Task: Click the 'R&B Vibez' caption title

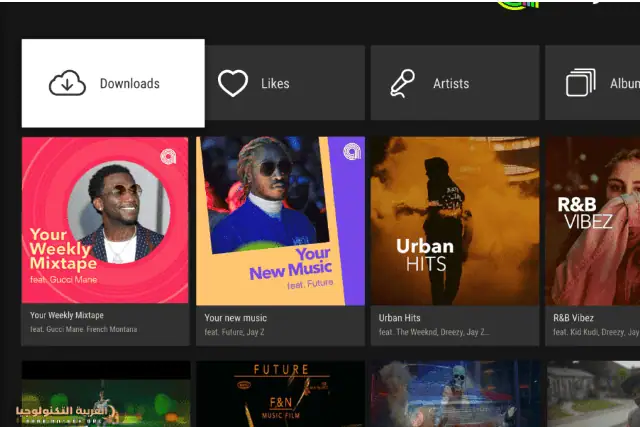Action: click(573, 318)
